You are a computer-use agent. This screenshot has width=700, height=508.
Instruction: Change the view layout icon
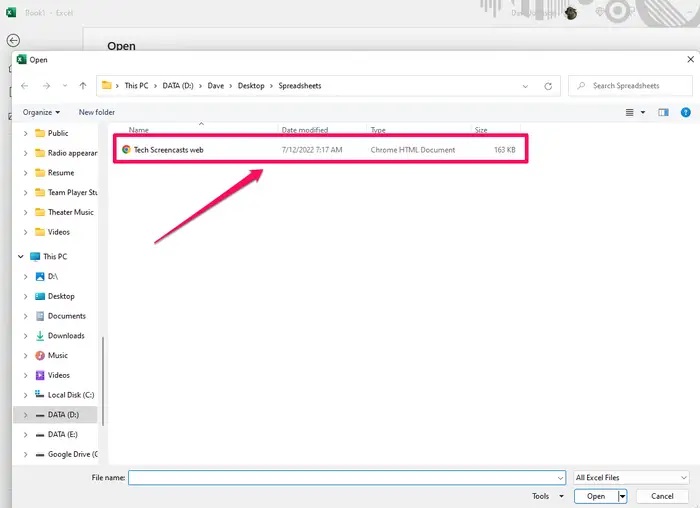(629, 112)
